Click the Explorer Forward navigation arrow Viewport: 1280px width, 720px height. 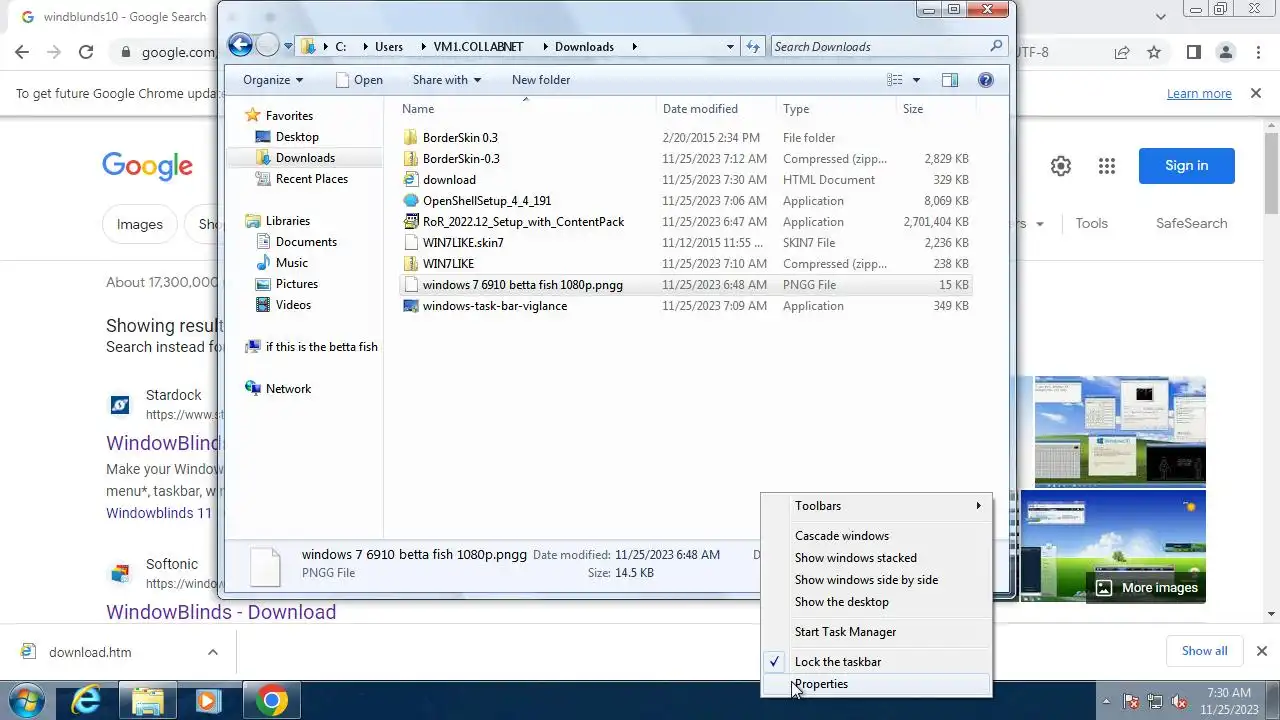tap(267, 45)
